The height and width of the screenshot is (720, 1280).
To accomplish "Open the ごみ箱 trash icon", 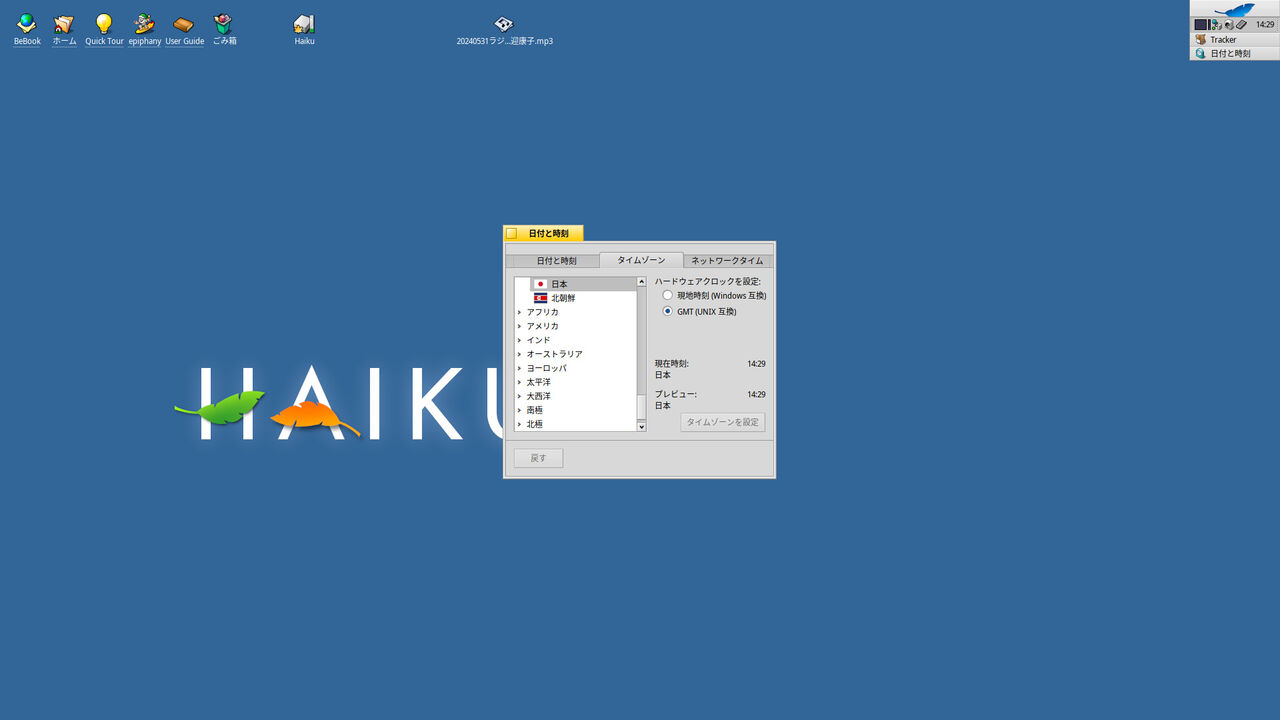I will [x=223, y=24].
